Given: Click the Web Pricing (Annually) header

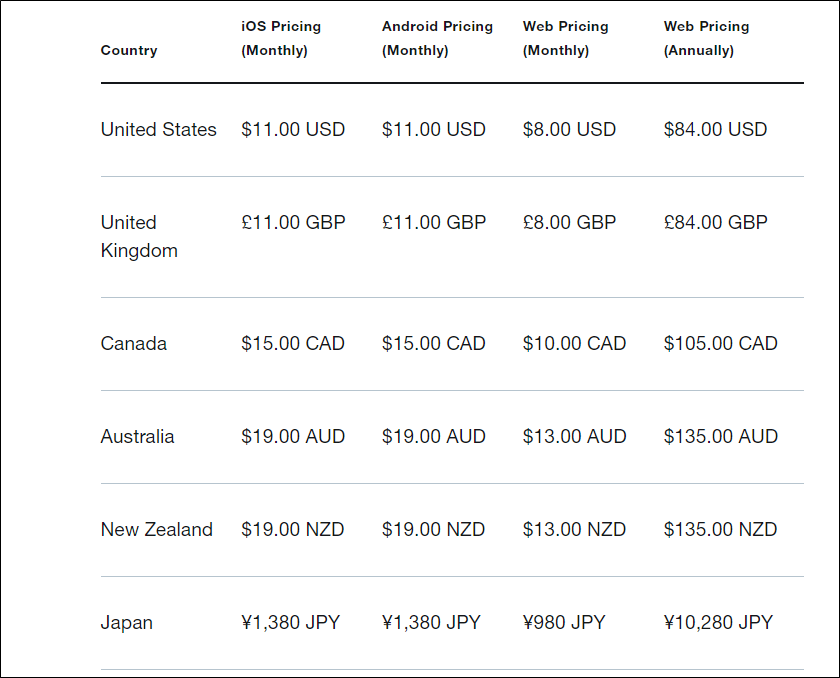Looking at the screenshot, I should 706,38.
